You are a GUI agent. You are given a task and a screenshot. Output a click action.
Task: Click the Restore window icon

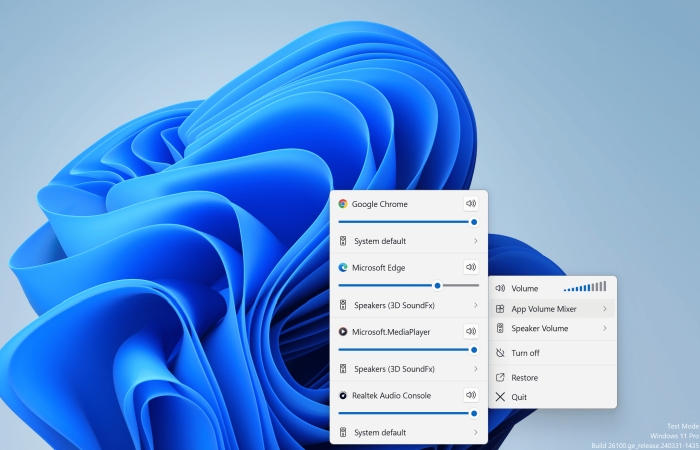500,378
